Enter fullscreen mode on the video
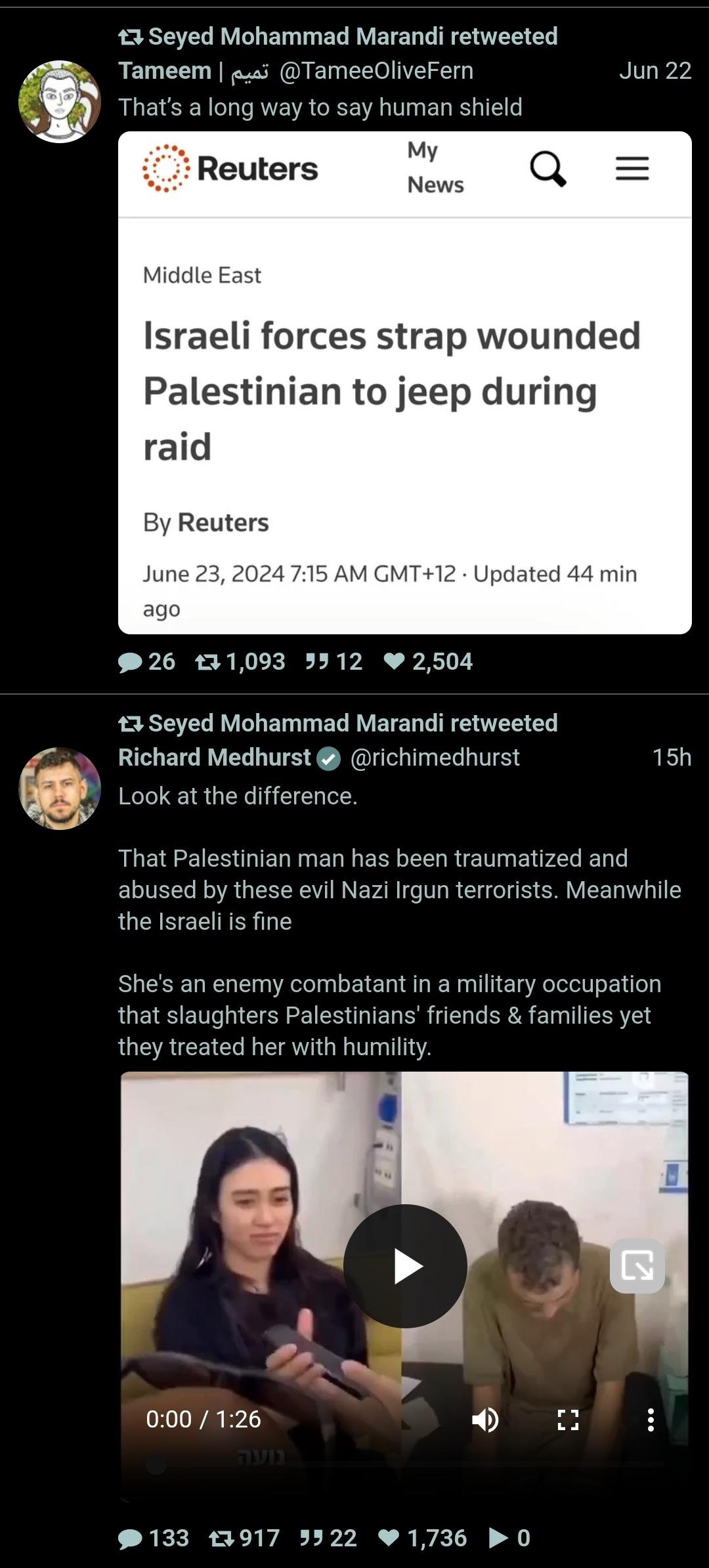The height and width of the screenshot is (1568, 709). pyautogui.click(x=568, y=1420)
